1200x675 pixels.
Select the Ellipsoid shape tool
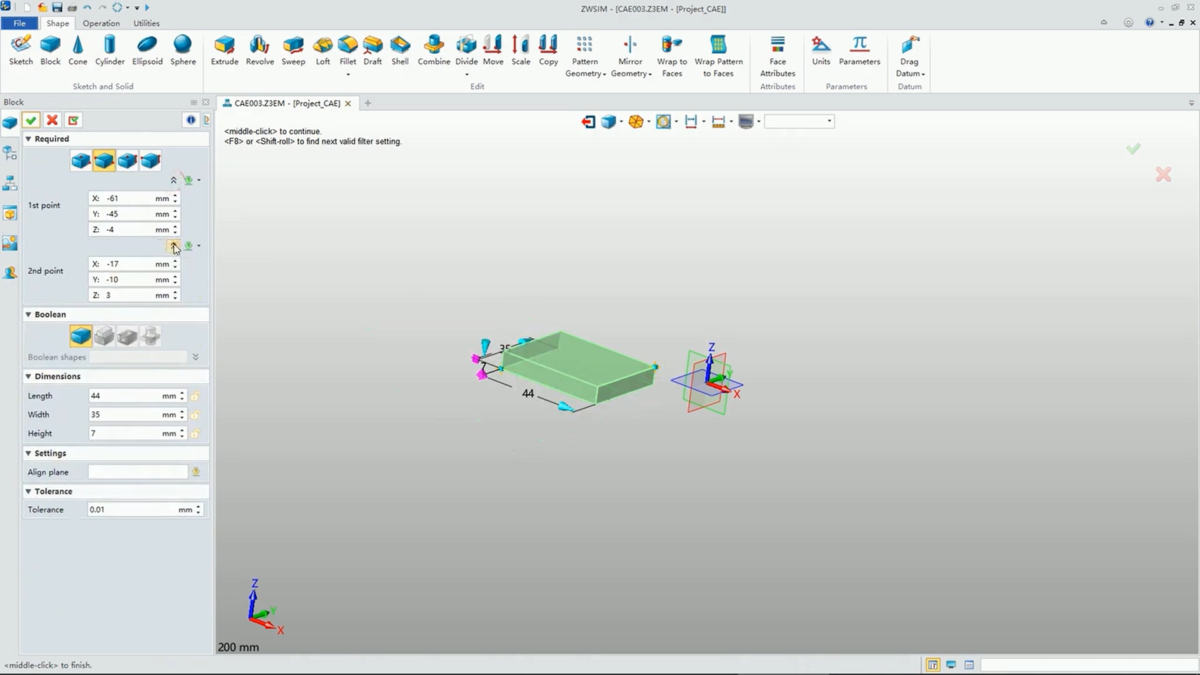pos(147,50)
